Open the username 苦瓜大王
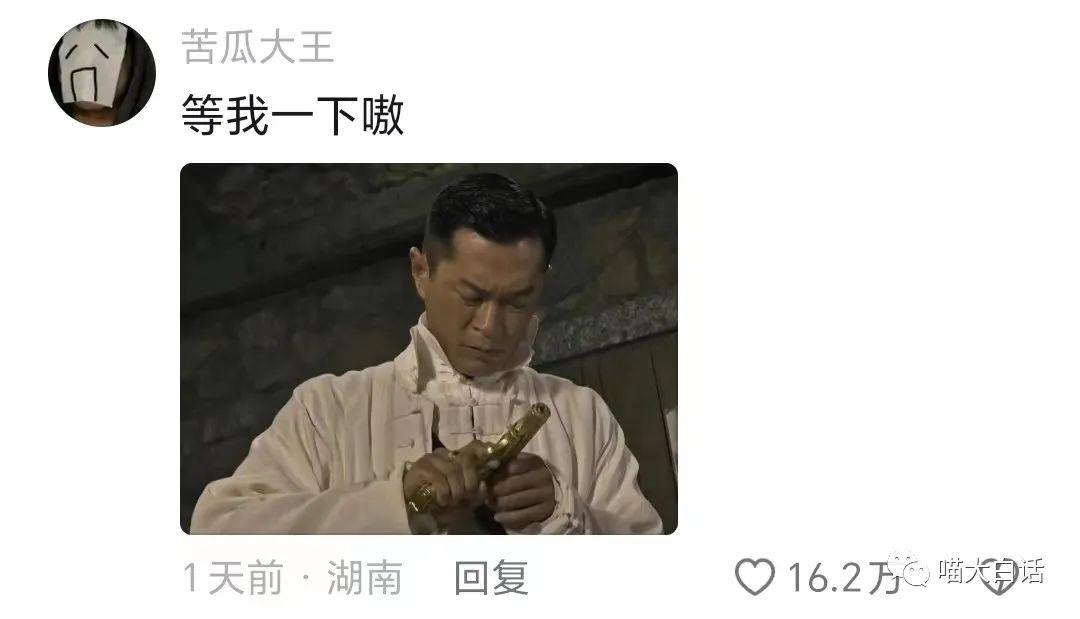 (x=258, y=47)
